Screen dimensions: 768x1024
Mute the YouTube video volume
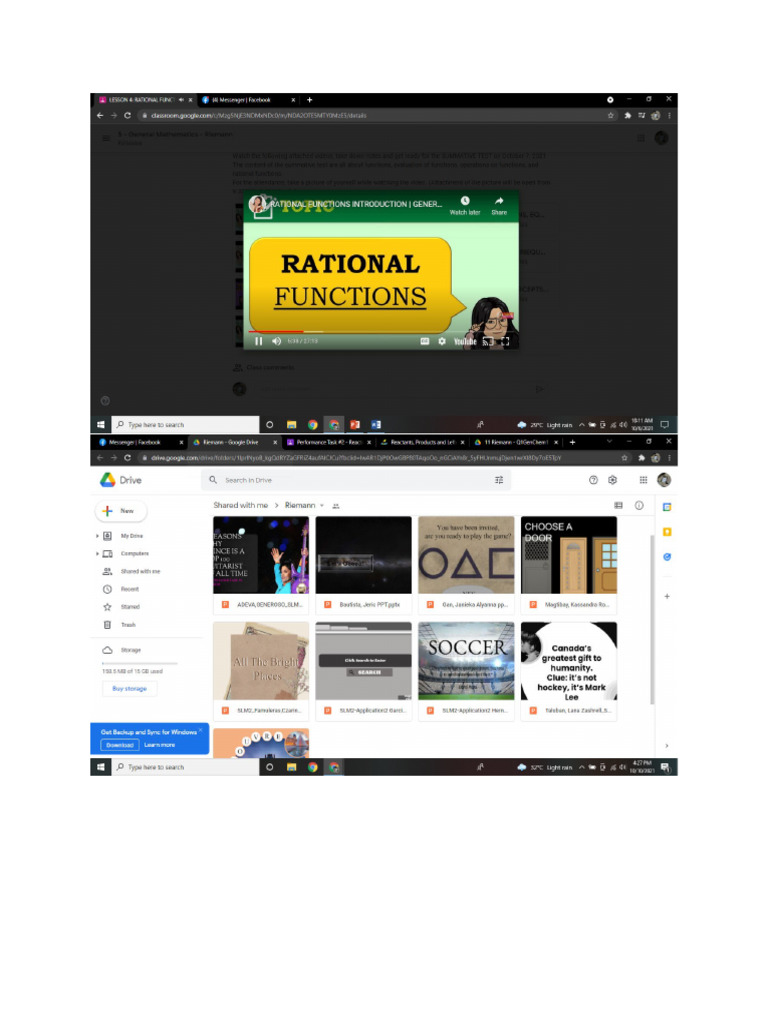[x=276, y=341]
